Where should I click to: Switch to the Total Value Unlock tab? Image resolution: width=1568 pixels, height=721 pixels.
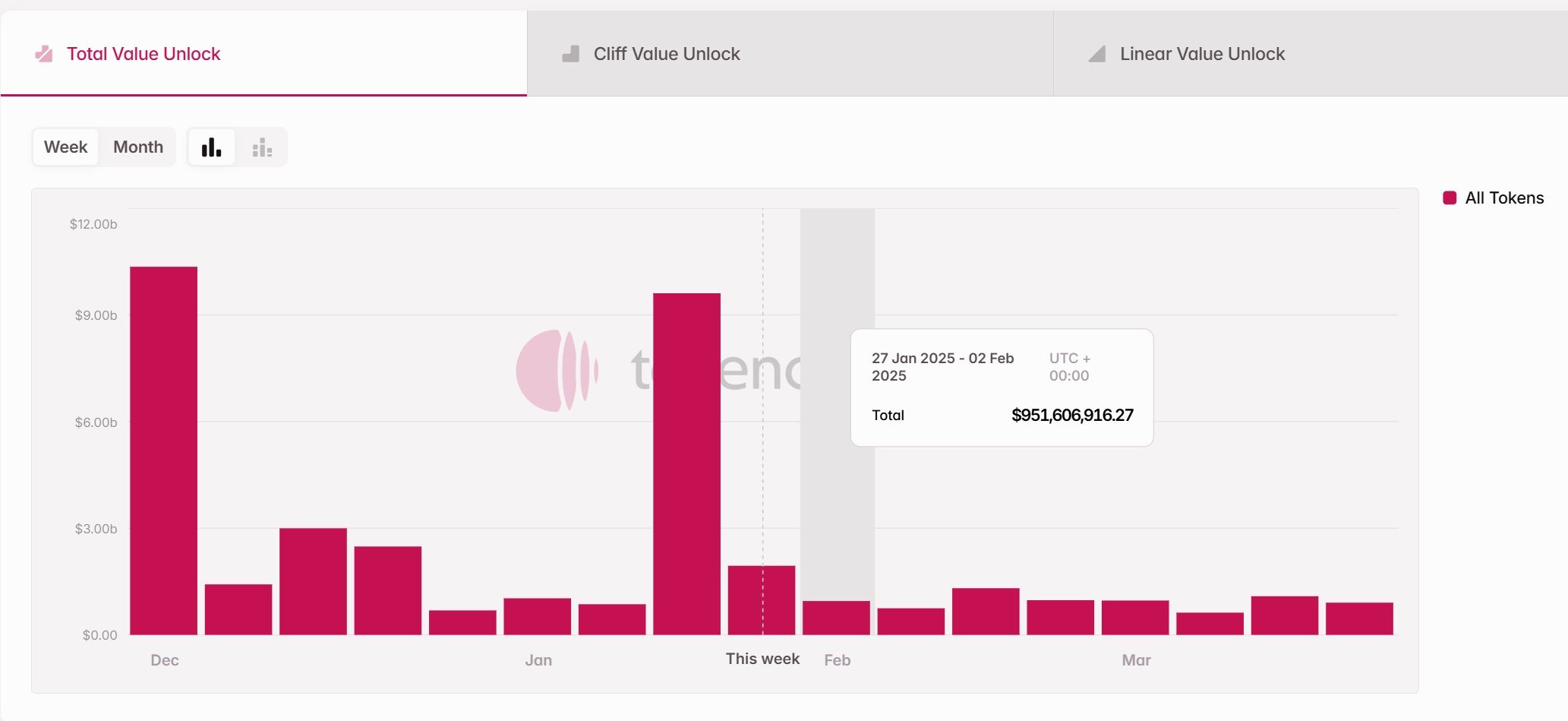click(x=263, y=53)
